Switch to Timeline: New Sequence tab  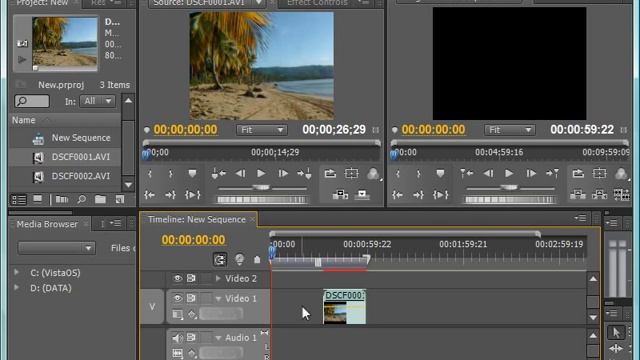click(x=197, y=220)
